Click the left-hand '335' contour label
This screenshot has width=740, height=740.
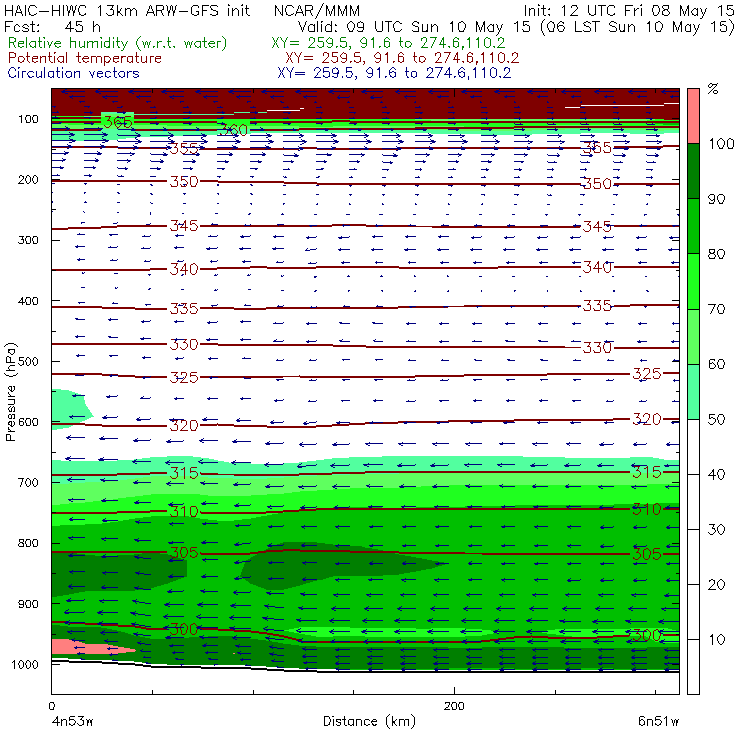coord(184,309)
